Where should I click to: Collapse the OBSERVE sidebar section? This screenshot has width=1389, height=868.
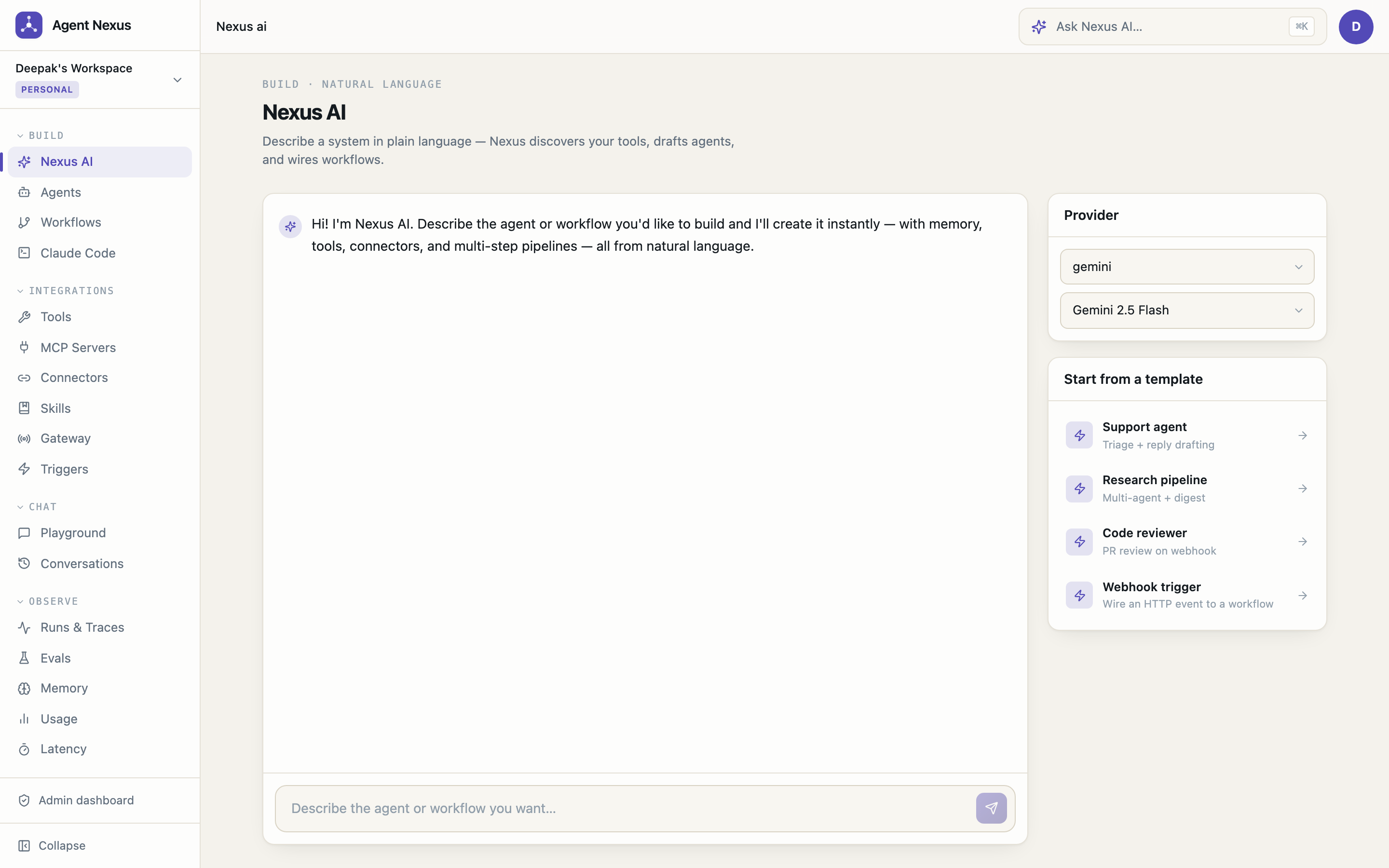click(x=48, y=602)
